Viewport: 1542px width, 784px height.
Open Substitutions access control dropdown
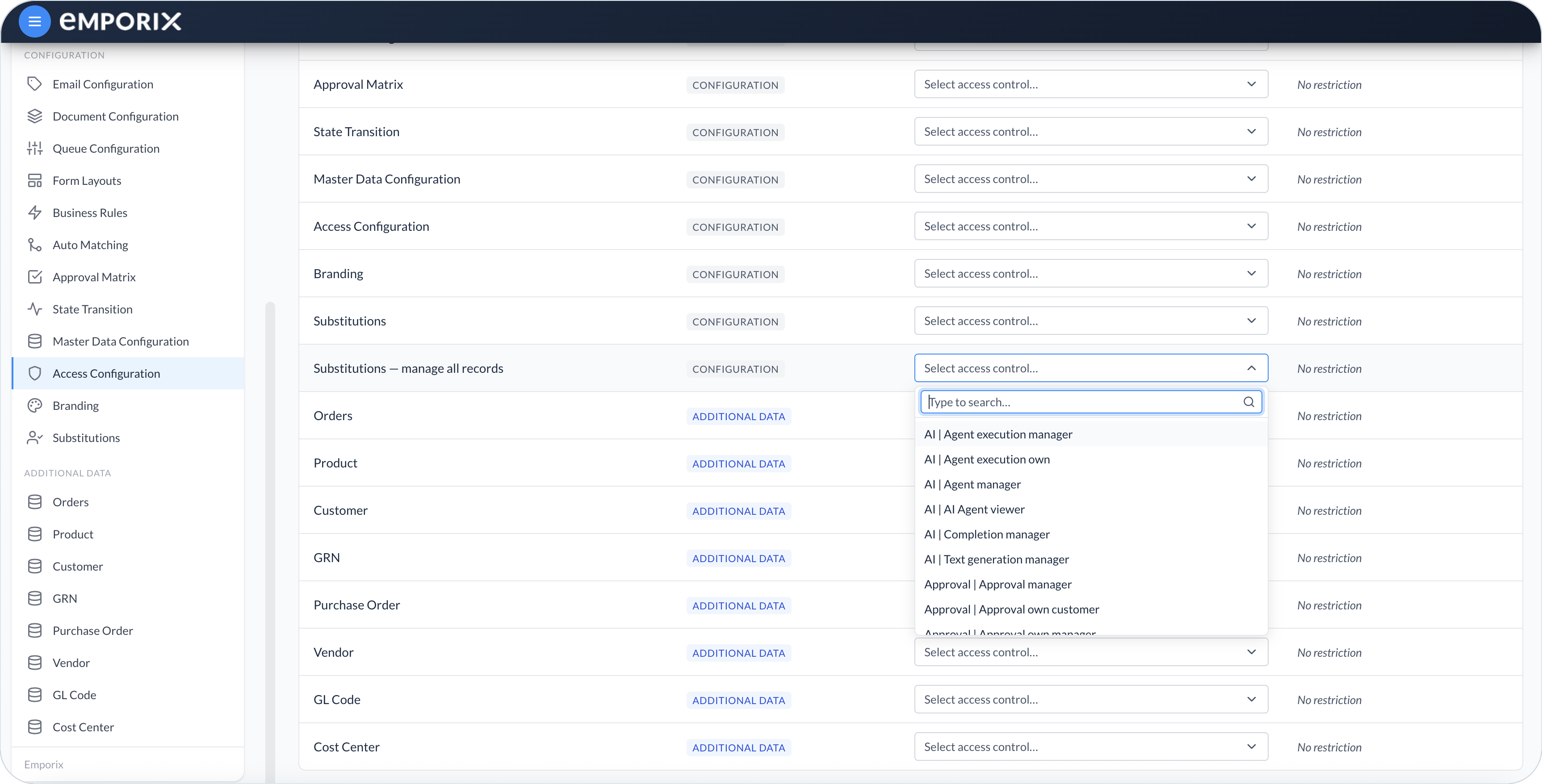point(1091,320)
